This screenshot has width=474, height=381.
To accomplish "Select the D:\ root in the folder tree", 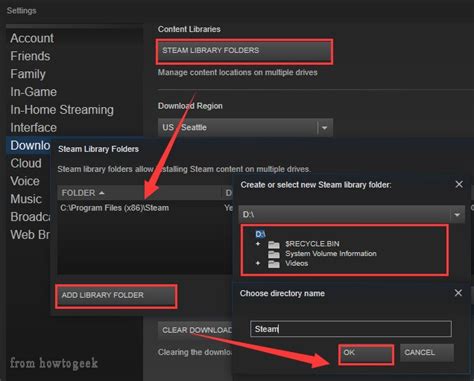I will 260,234.
